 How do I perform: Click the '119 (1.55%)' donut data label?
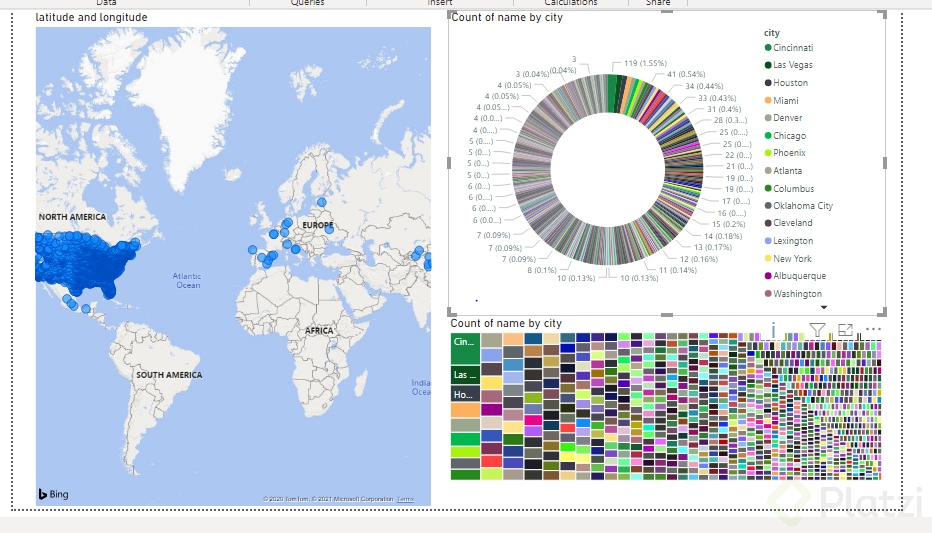(x=646, y=63)
